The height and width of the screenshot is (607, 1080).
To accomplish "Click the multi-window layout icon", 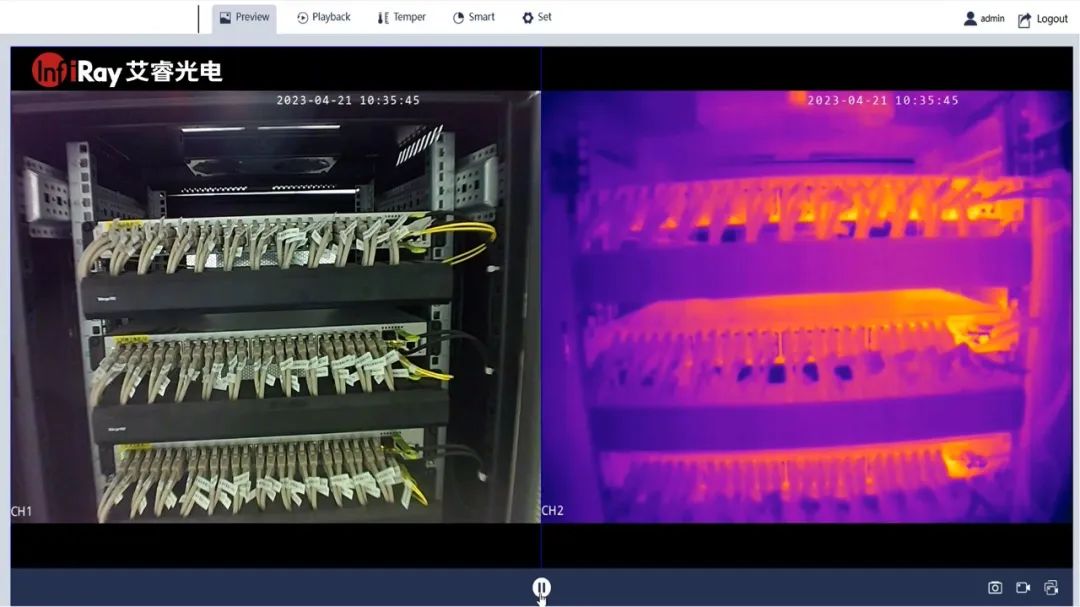I will [x=1051, y=588].
